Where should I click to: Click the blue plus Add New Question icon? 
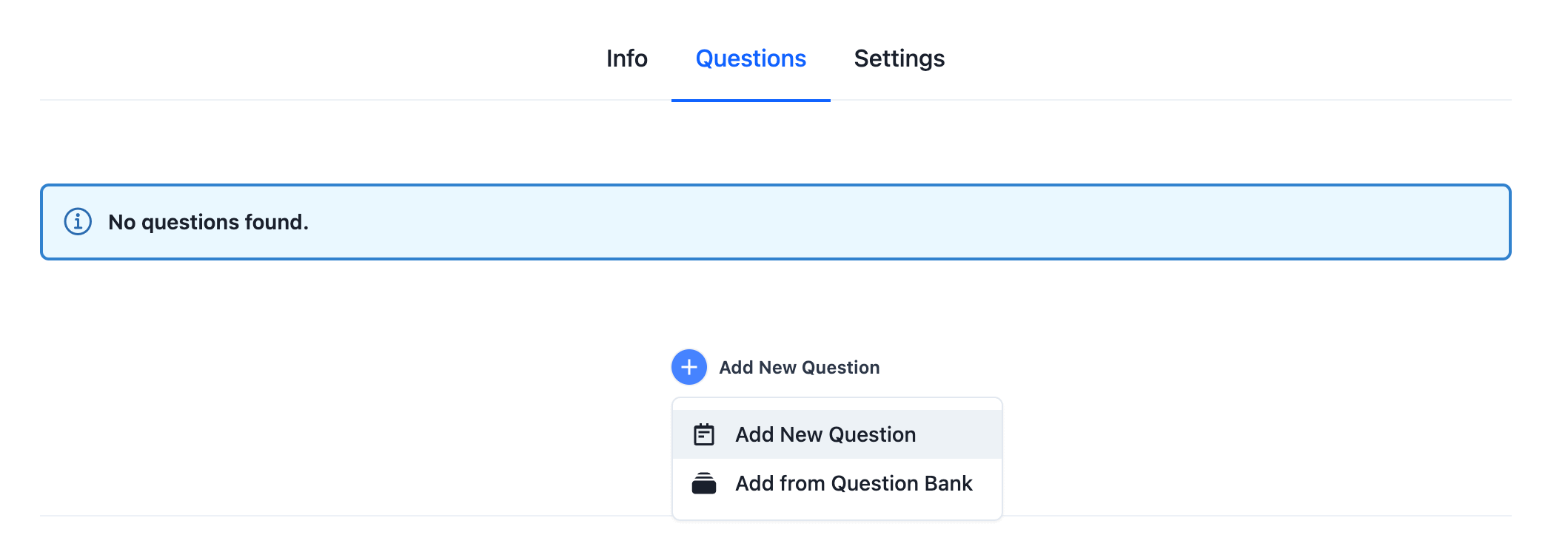pyautogui.click(x=688, y=366)
